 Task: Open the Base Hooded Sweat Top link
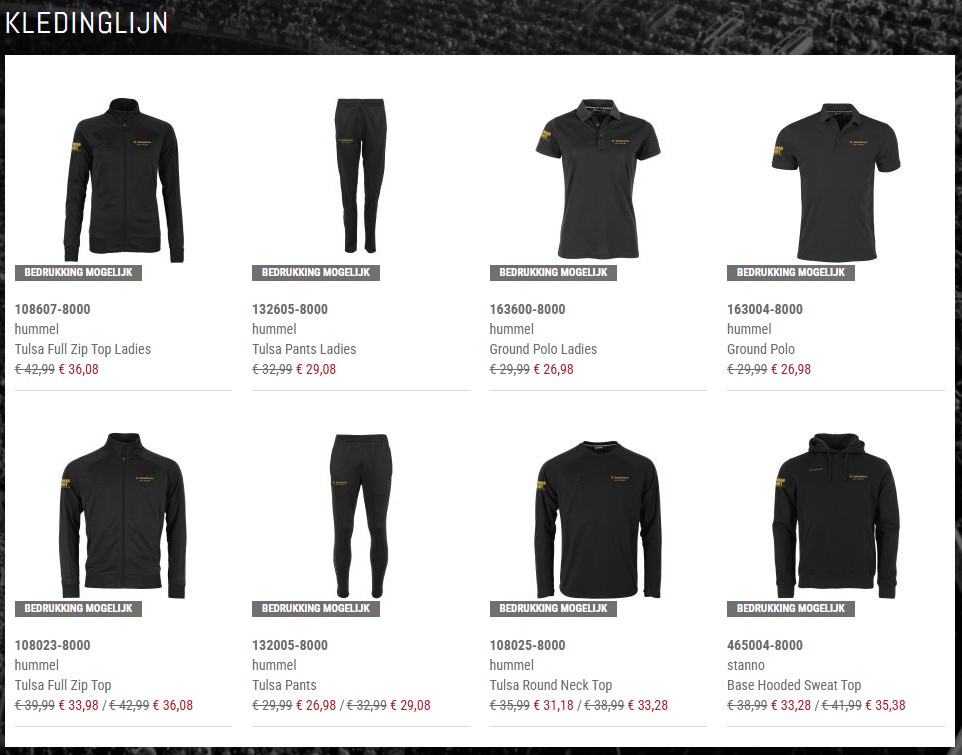(794, 685)
